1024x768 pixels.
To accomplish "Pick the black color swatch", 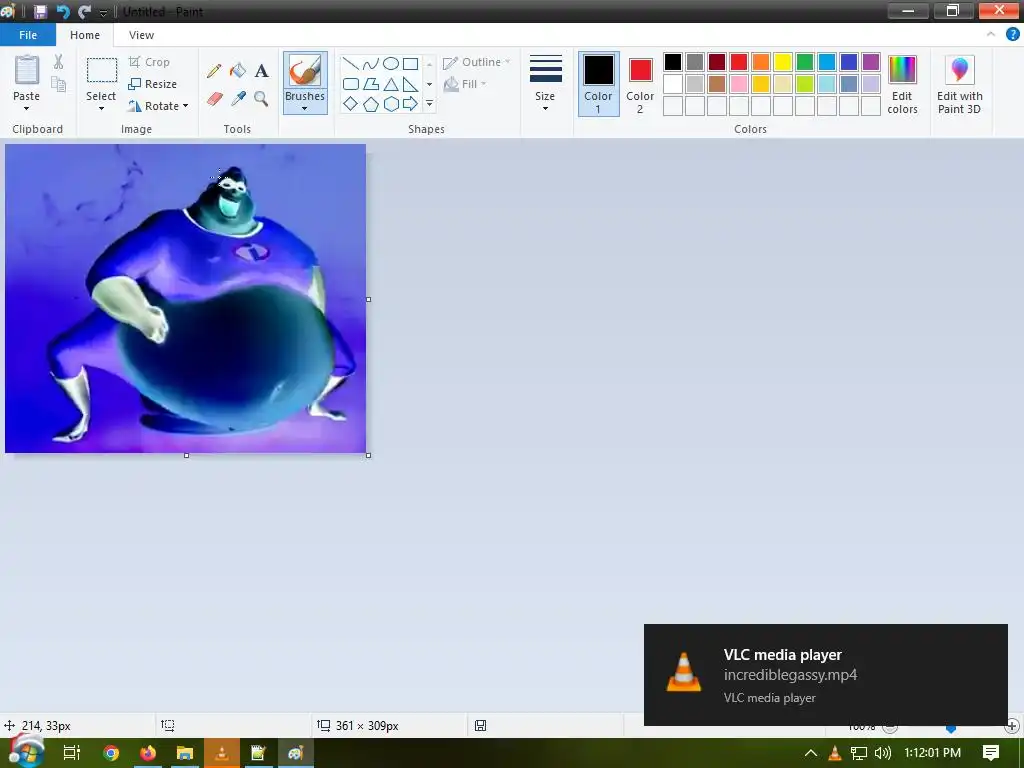I will click(673, 62).
